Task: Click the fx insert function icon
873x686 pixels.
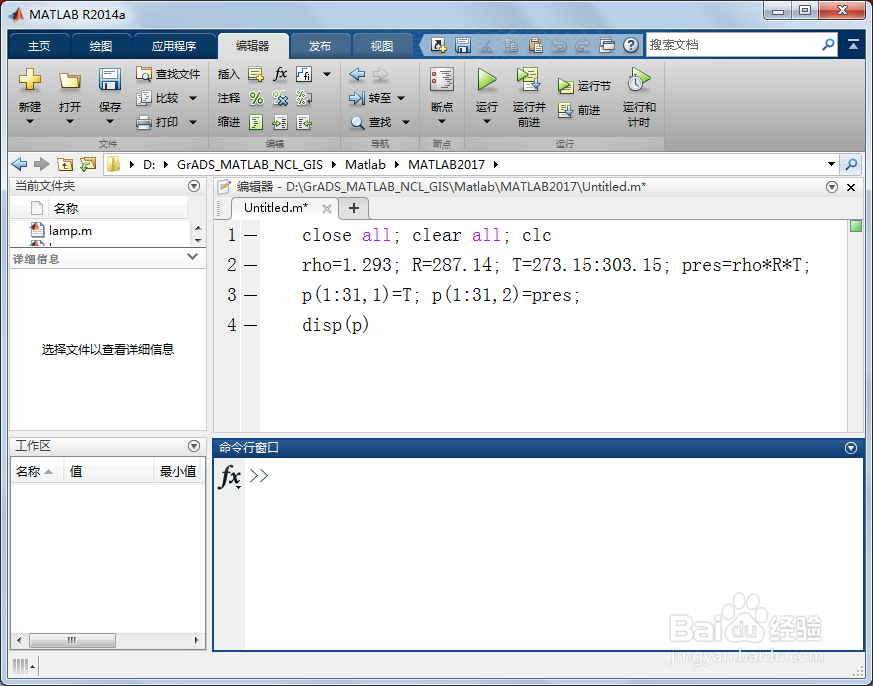Action: click(x=280, y=74)
